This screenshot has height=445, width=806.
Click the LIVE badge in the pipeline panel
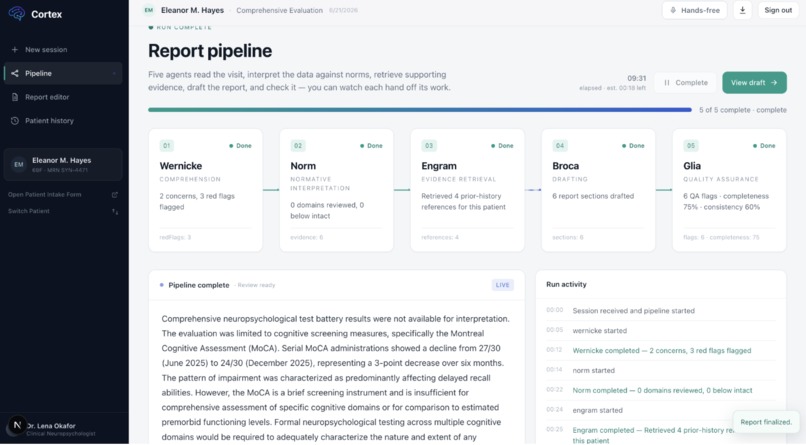[502, 285]
